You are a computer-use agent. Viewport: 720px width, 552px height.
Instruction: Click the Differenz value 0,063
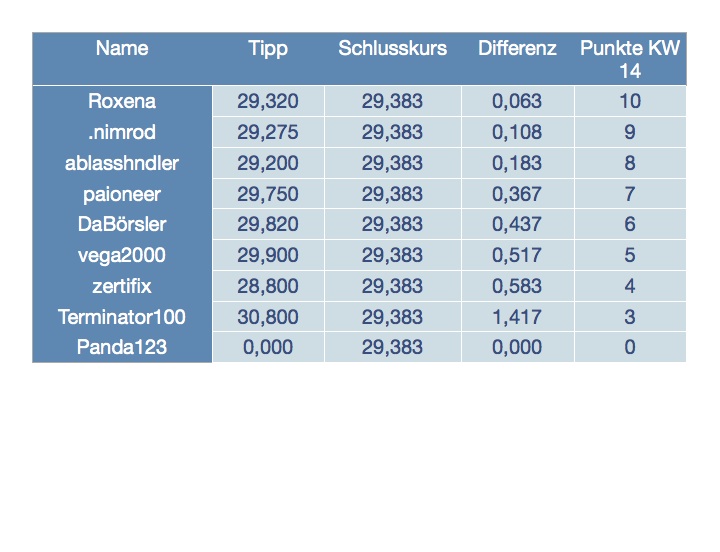517,101
